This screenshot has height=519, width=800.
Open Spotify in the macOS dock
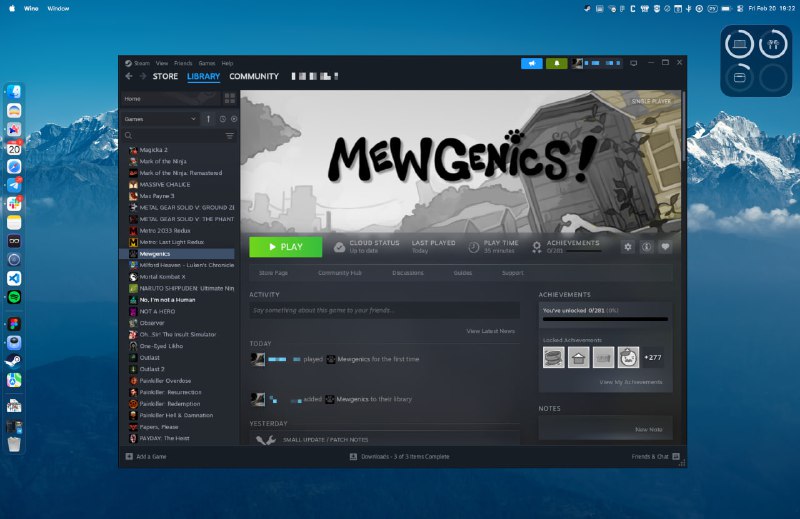point(14,297)
